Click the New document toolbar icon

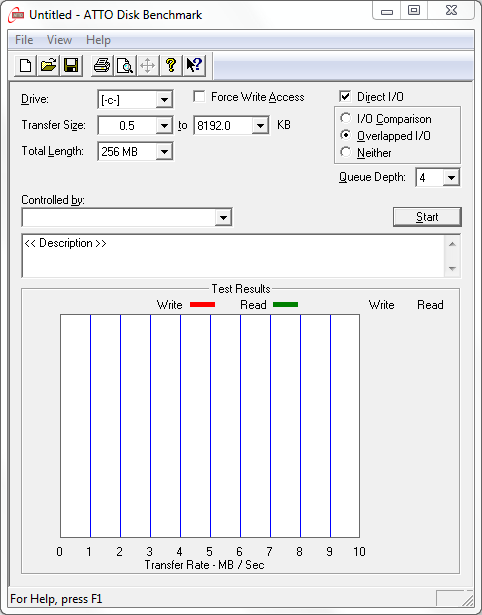[x=25, y=65]
